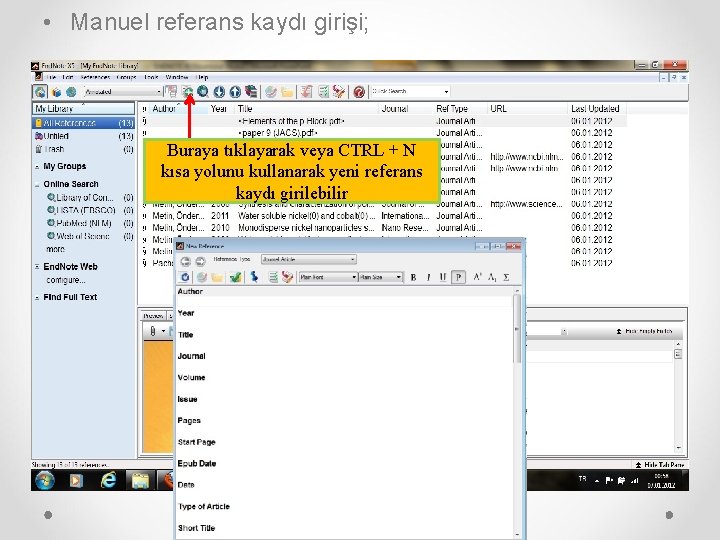Viewport: 720px width, 540px height.
Task: Open the Tools menu
Action: (x=151, y=77)
